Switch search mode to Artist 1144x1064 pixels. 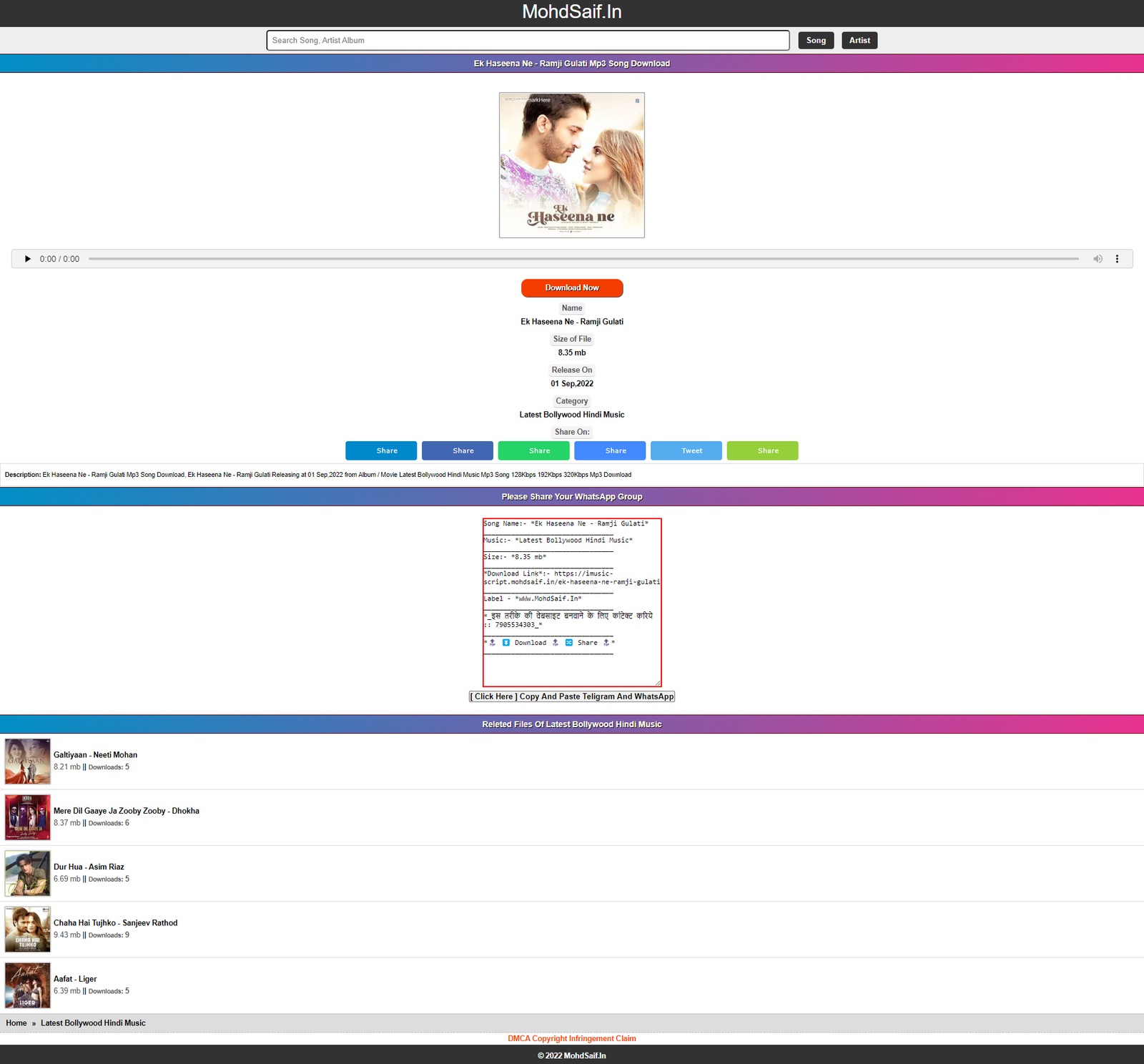(x=859, y=40)
